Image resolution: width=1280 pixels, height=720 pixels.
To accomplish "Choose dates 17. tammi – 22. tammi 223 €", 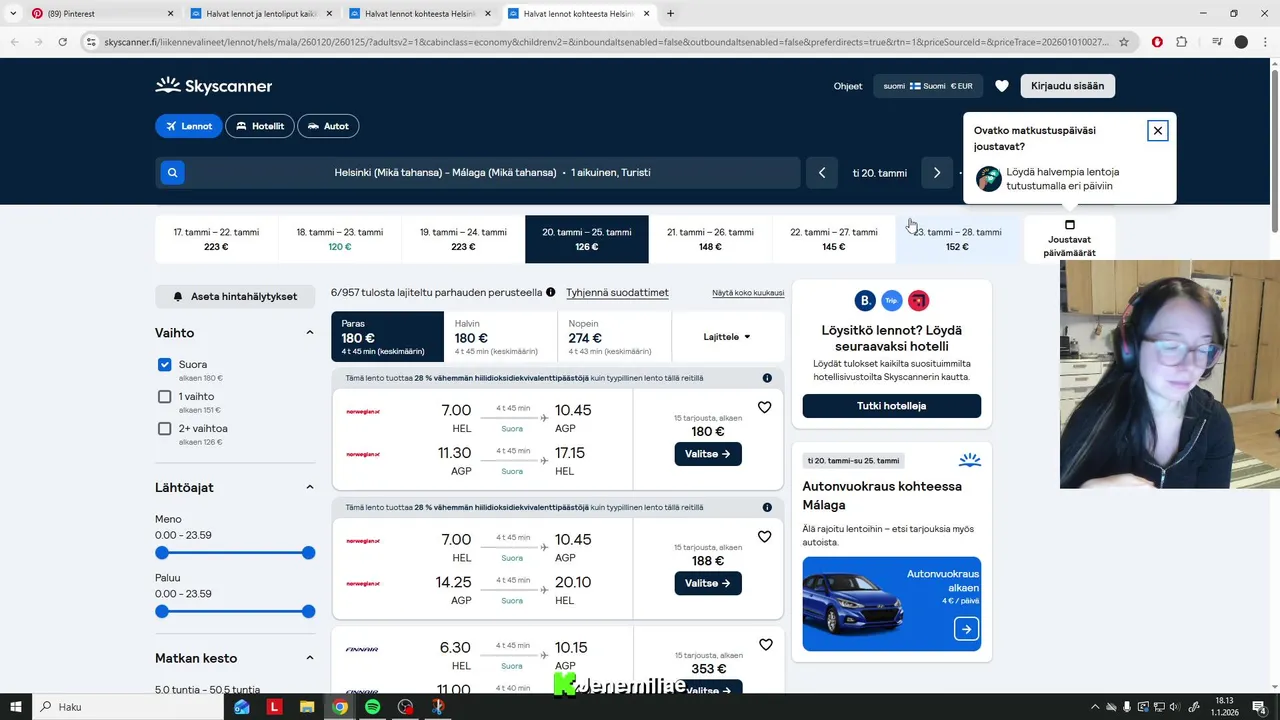I will (216, 239).
